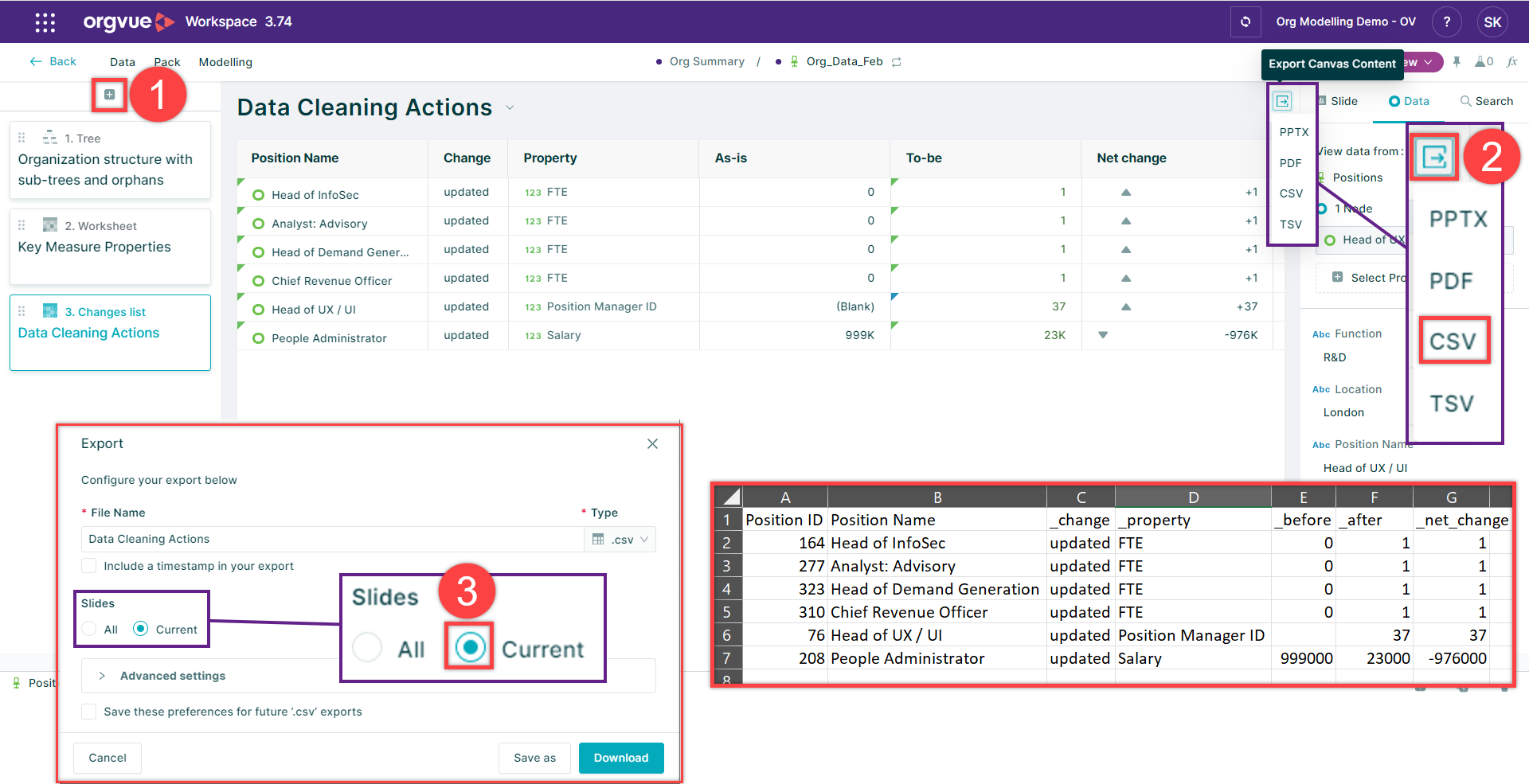Viewport: 1529px width, 784px height.
Task: Open the .csv Type dropdown
Action: [620, 540]
